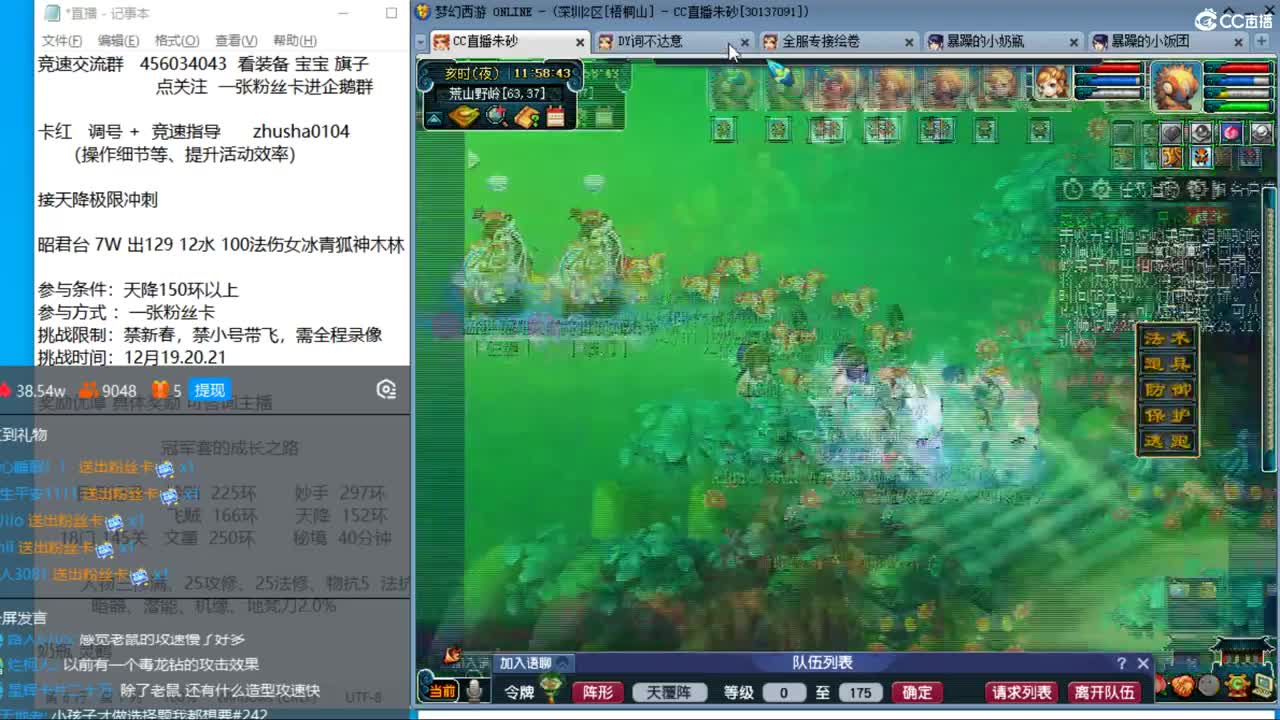The width and height of the screenshot is (1280, 720).
Task: Open the calendar activity icon
Action: (x=555, y=117)
